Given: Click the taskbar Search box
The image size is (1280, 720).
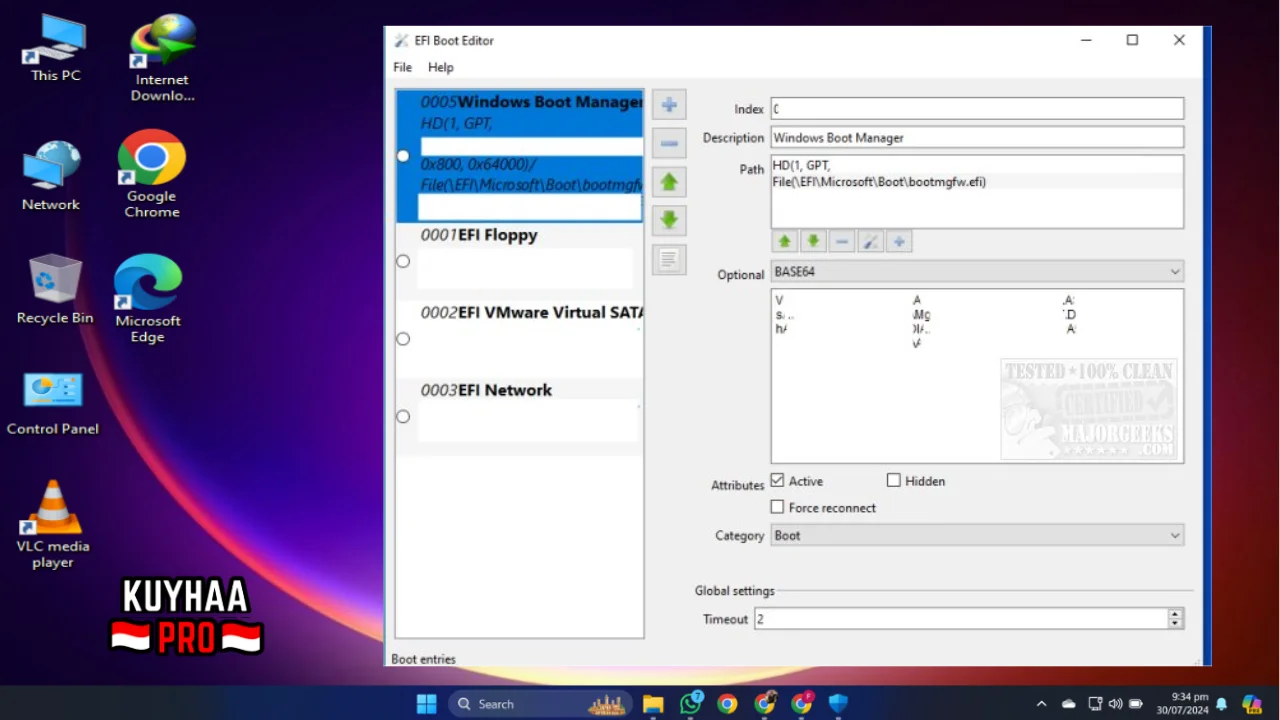Looking at the screenshot, I should (541, 704).
